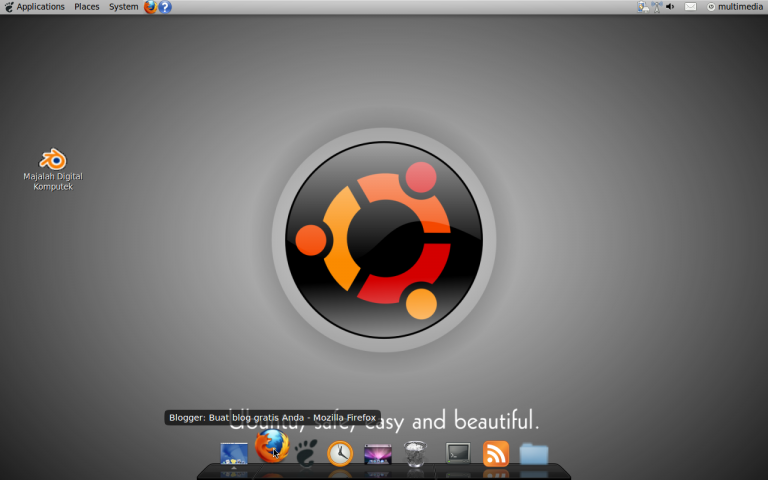The height and width of the screenshot is (480, 768).
Task: Launch Firefox from the top panel
Action: 150,7
